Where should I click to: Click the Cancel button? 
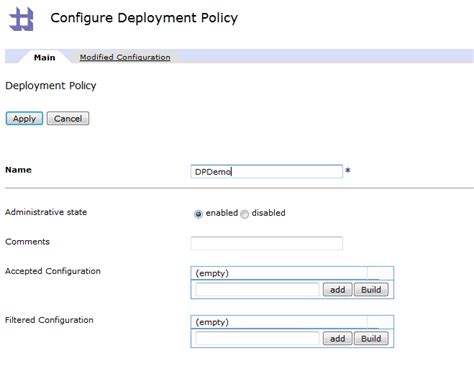click(x=68, y=118)
